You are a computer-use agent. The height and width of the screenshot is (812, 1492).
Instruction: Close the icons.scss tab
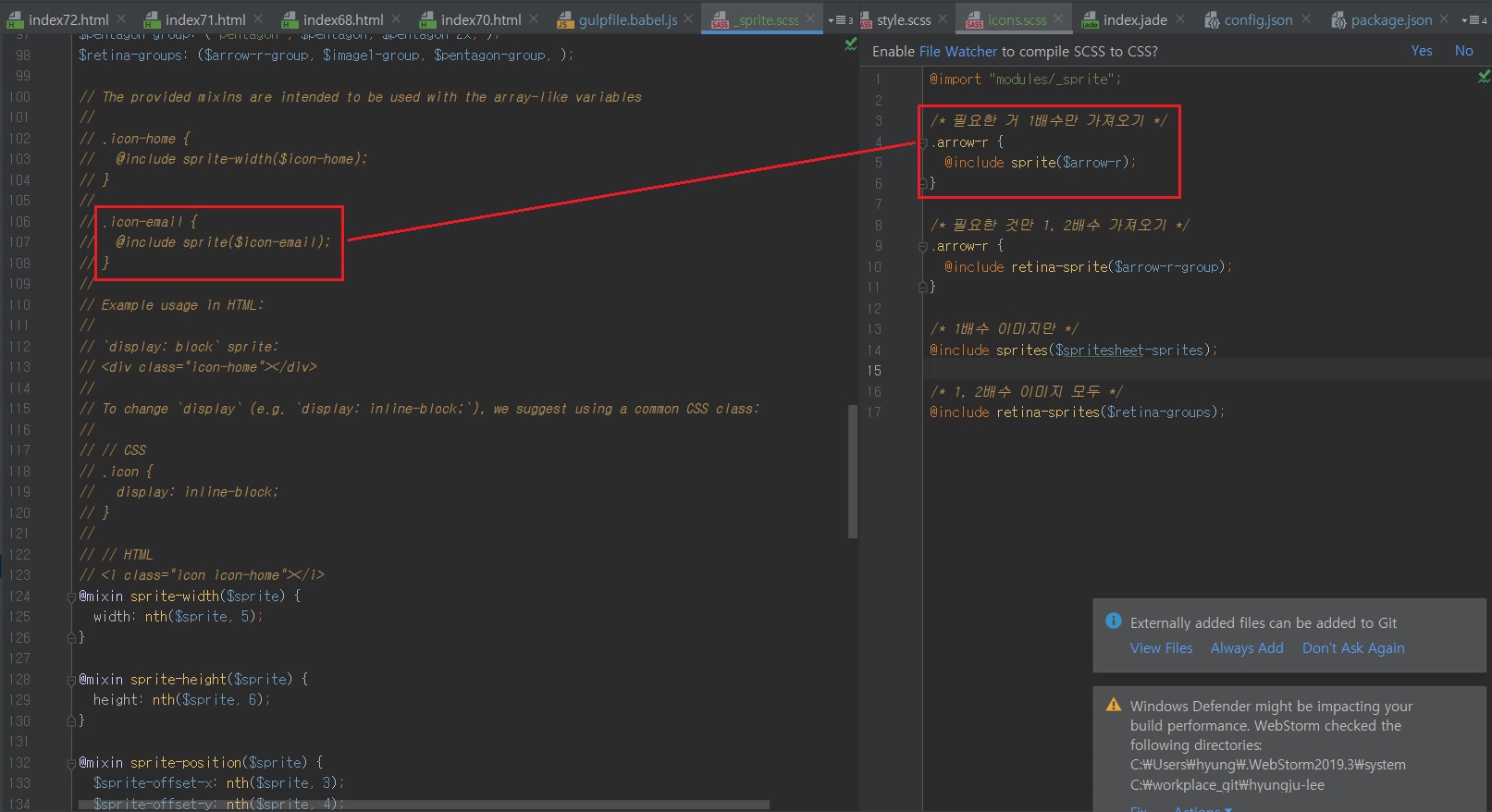(1058, 18)
